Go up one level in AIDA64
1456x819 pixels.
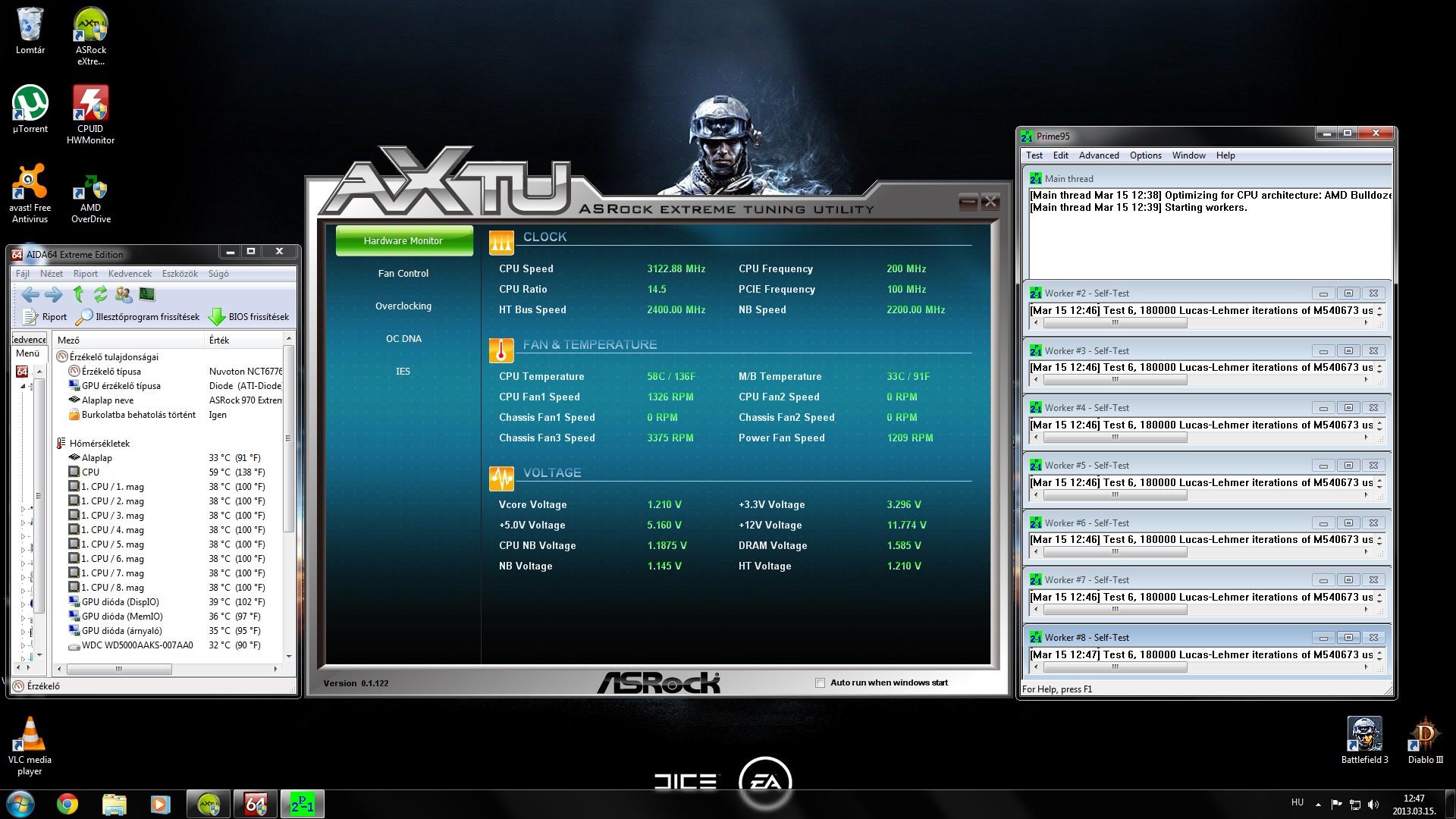(x=78, y=294)
